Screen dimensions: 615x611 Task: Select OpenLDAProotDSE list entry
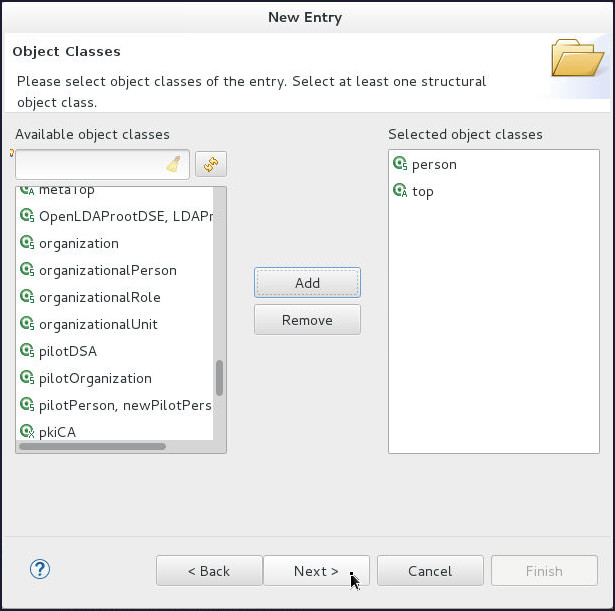tap(124, 216)
